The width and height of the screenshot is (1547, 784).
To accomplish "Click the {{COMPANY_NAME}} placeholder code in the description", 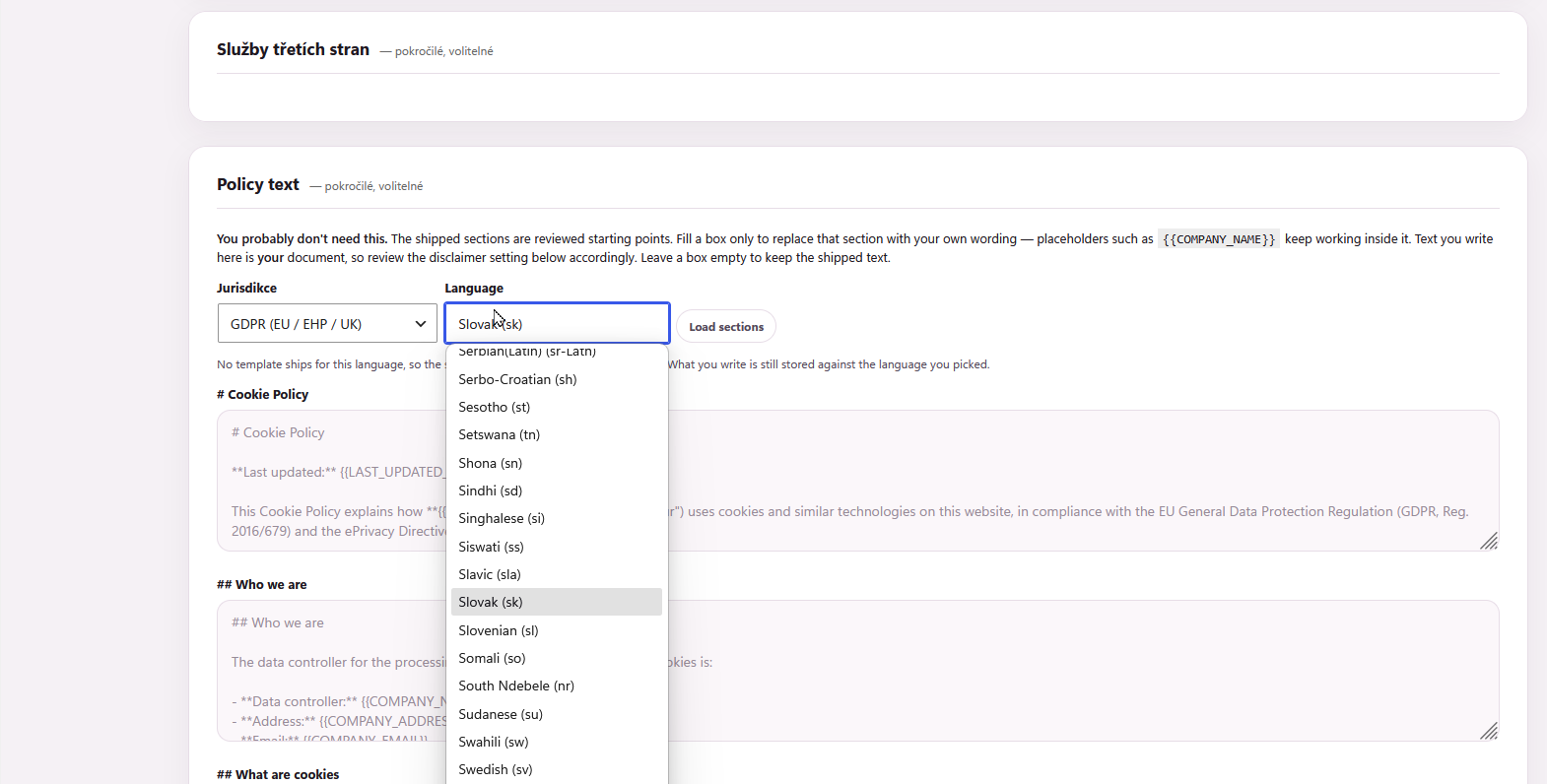I will click(x=1219, y=239).
